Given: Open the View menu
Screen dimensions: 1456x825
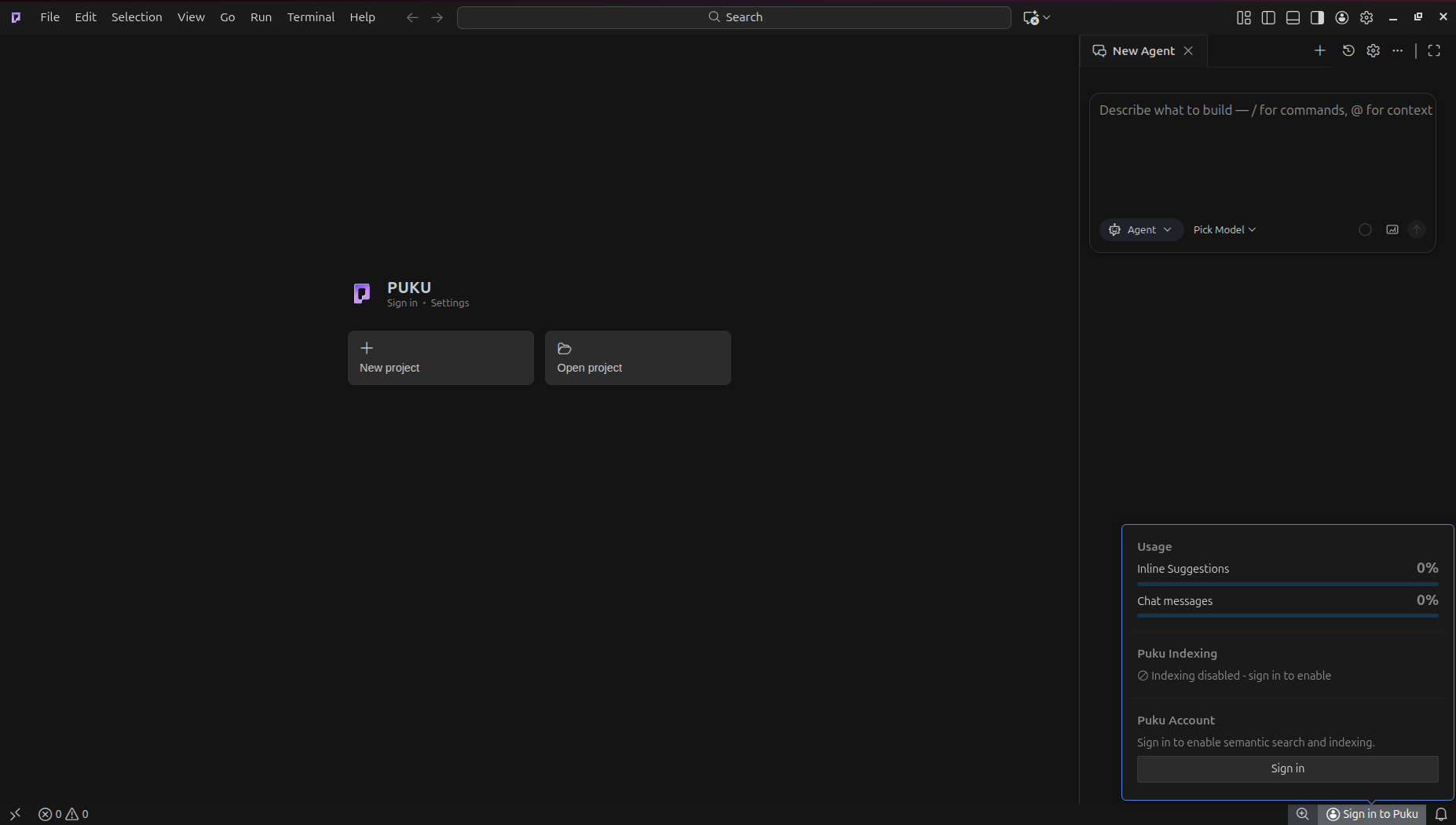Looking at the screenshot, I should point(191,17).
